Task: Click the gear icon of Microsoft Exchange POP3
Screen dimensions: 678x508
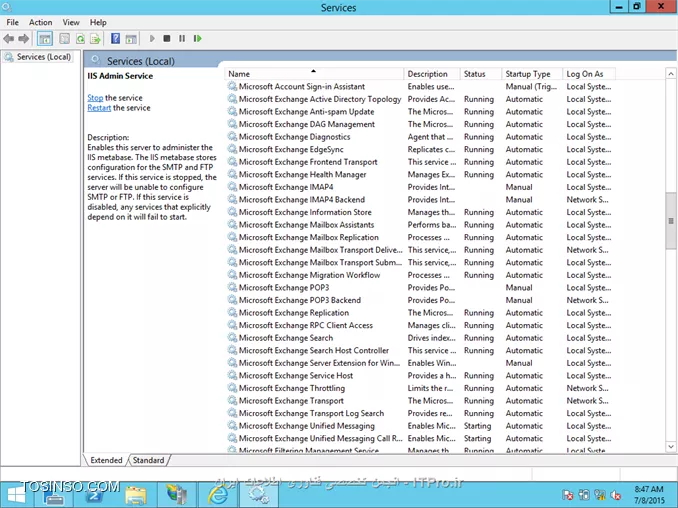Action: (232, 288)
